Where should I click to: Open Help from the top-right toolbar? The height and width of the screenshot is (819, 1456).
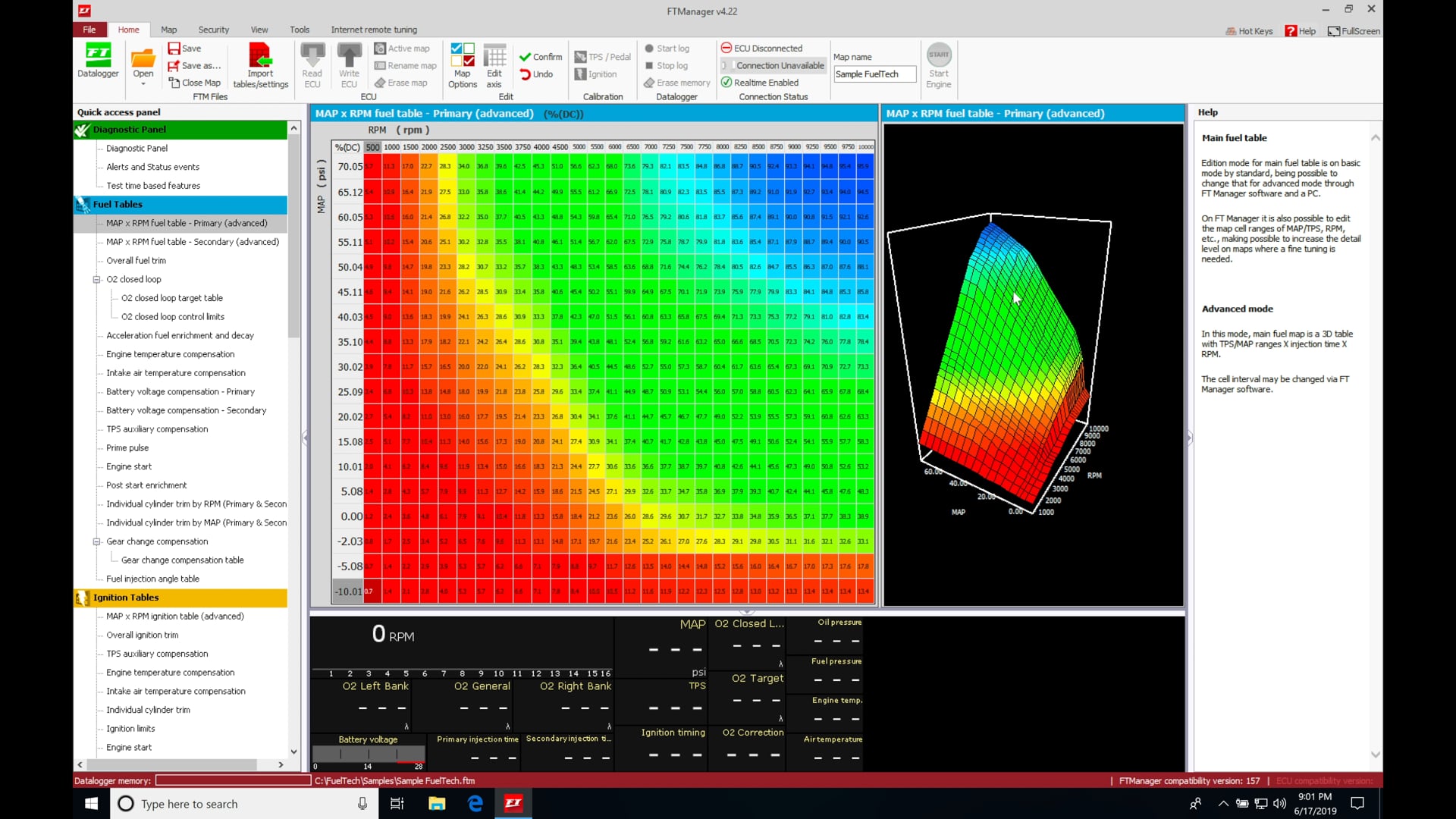1301,31
